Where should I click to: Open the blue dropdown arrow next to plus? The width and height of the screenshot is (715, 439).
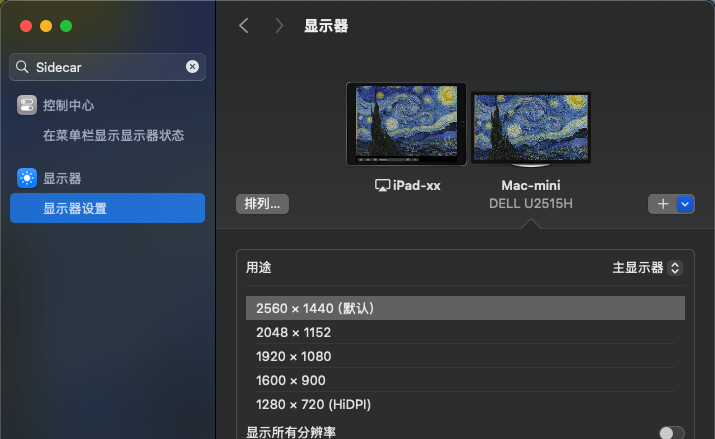point(685,204)
